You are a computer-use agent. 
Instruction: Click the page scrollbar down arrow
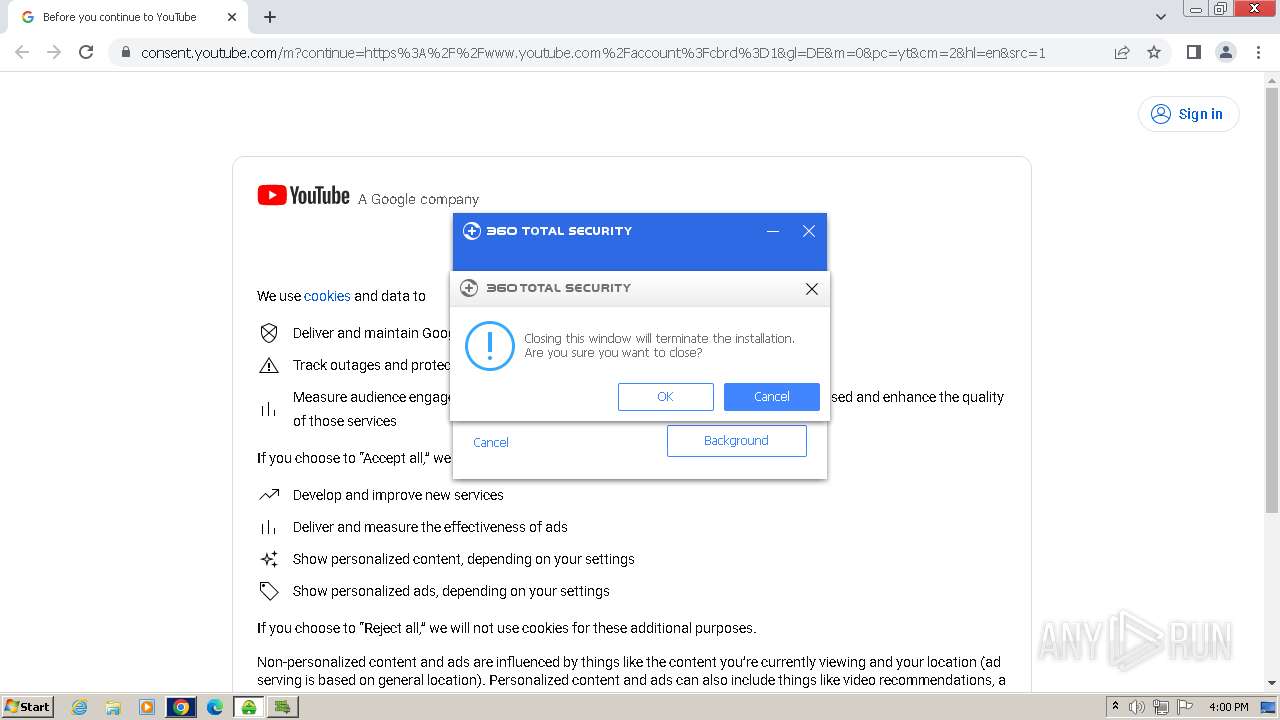click(1272, 683)
